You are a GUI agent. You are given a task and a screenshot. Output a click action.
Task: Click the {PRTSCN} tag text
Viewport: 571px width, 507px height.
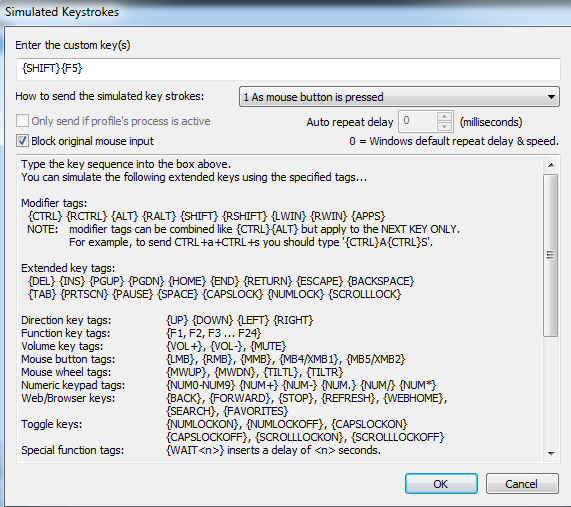[84, 294]
